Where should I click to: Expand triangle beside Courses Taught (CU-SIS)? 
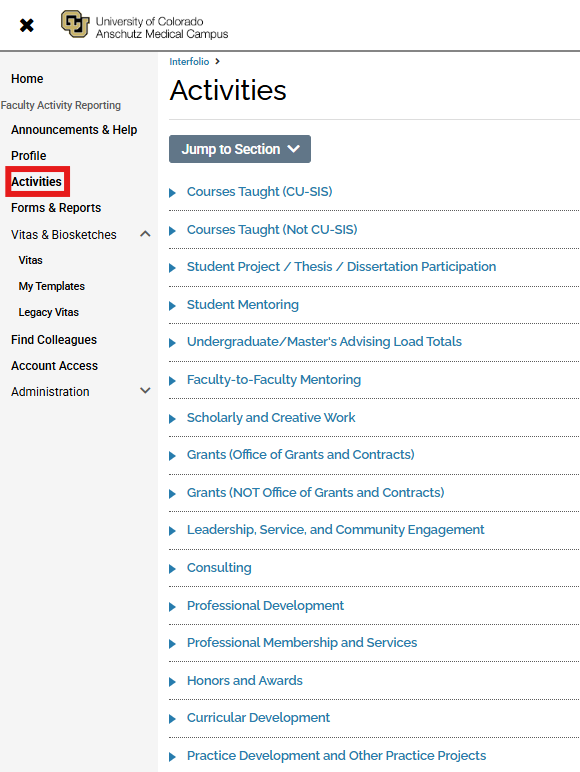(172, 193)
